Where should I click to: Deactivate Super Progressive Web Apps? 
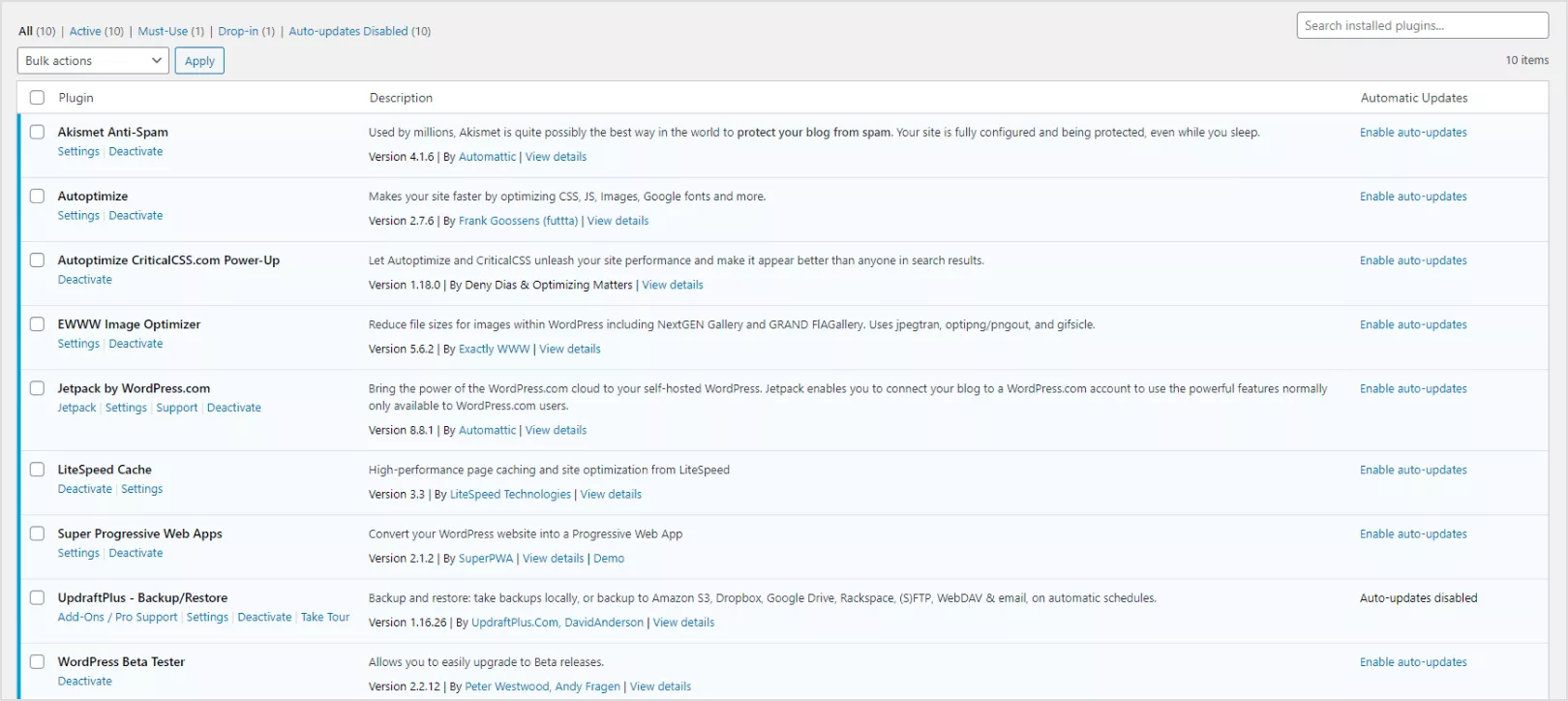click(136, 553)
